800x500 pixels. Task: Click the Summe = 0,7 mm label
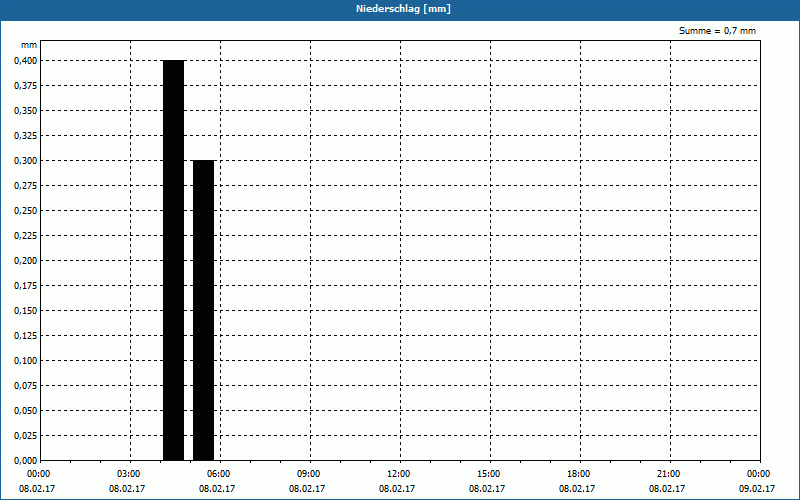[717, 31]
